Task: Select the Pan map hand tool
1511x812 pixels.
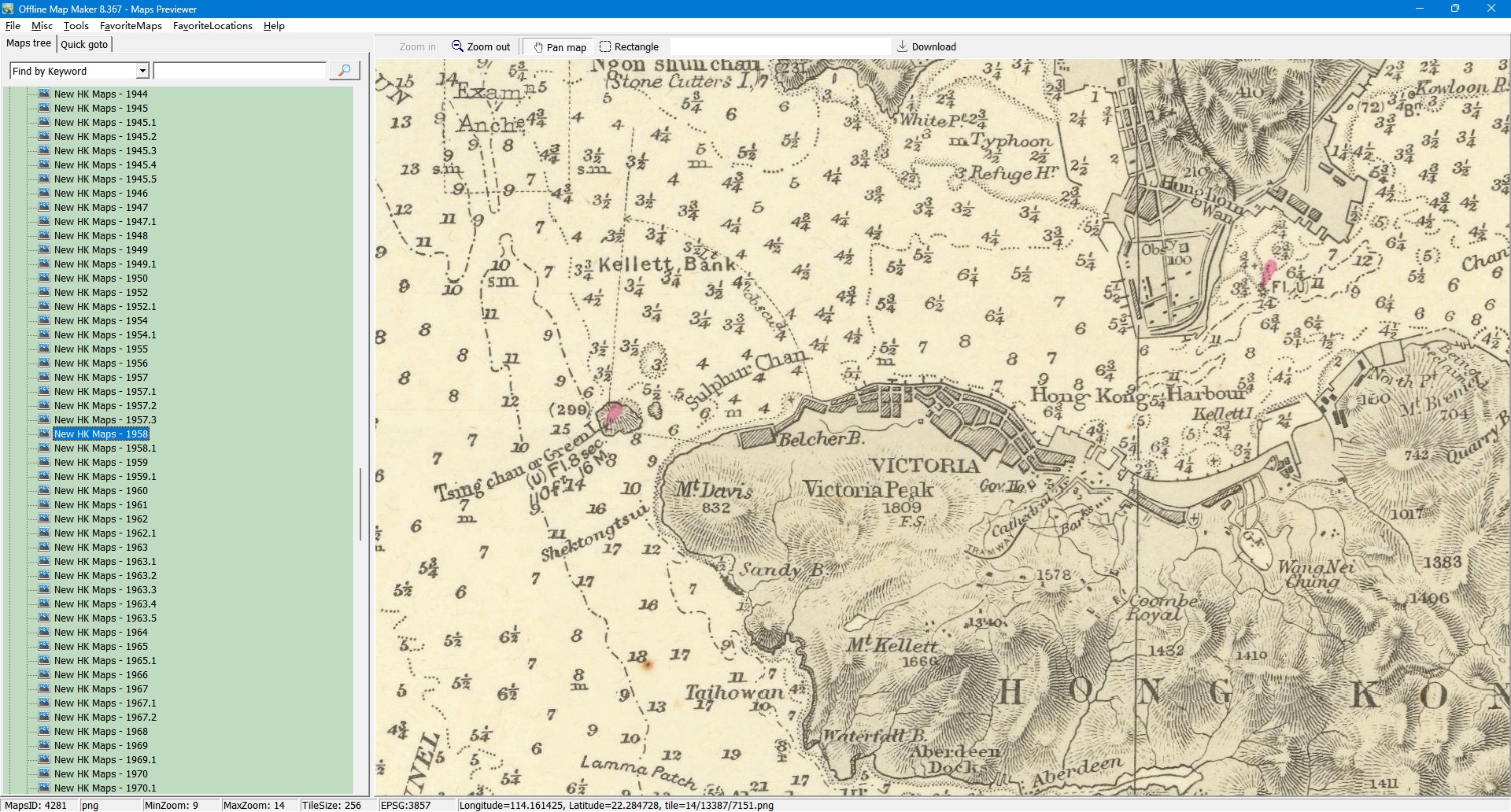Action: click(538, 47)
